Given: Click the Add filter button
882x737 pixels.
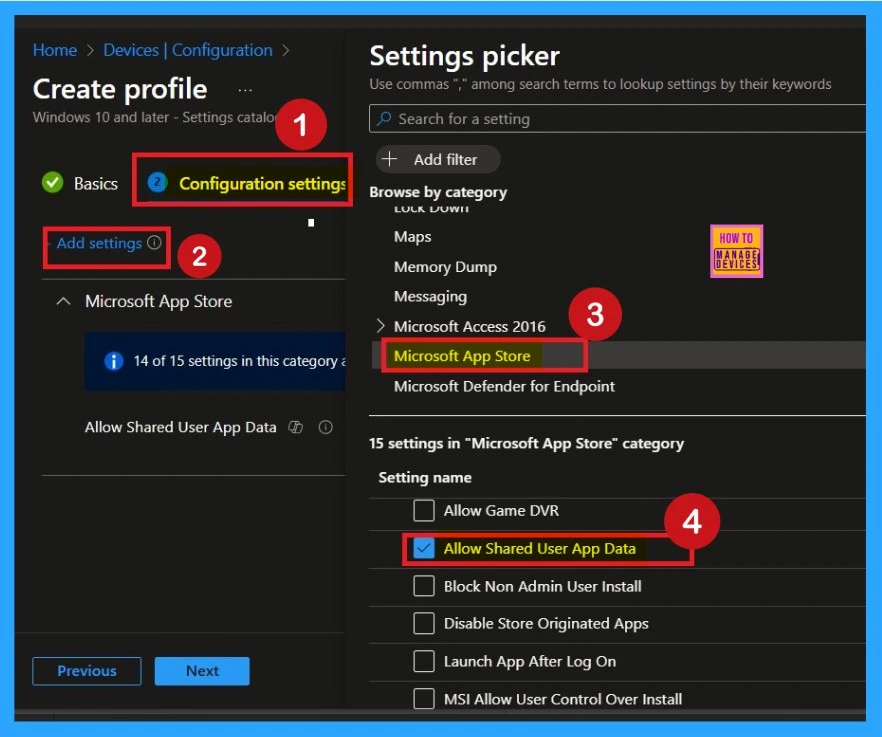Looking at the screenshot, I should [x=438, y=159].
